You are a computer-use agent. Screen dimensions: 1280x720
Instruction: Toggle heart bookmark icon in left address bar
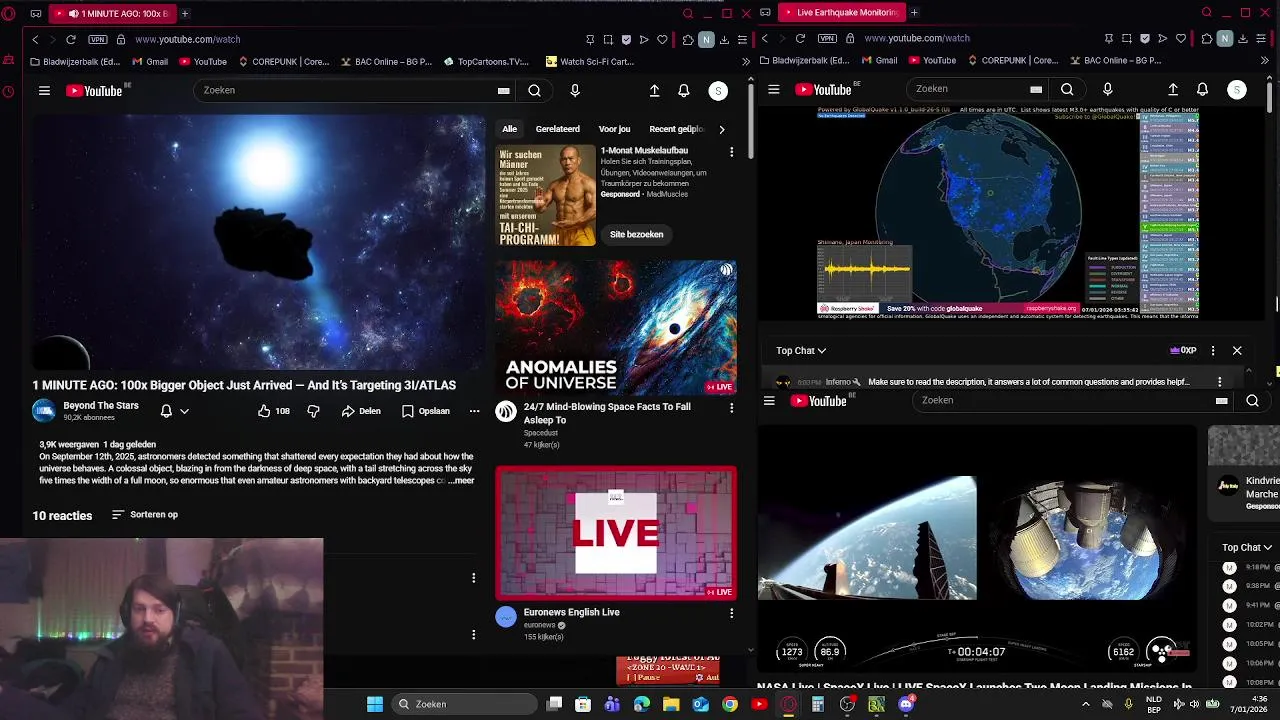[x=662, y=39]
